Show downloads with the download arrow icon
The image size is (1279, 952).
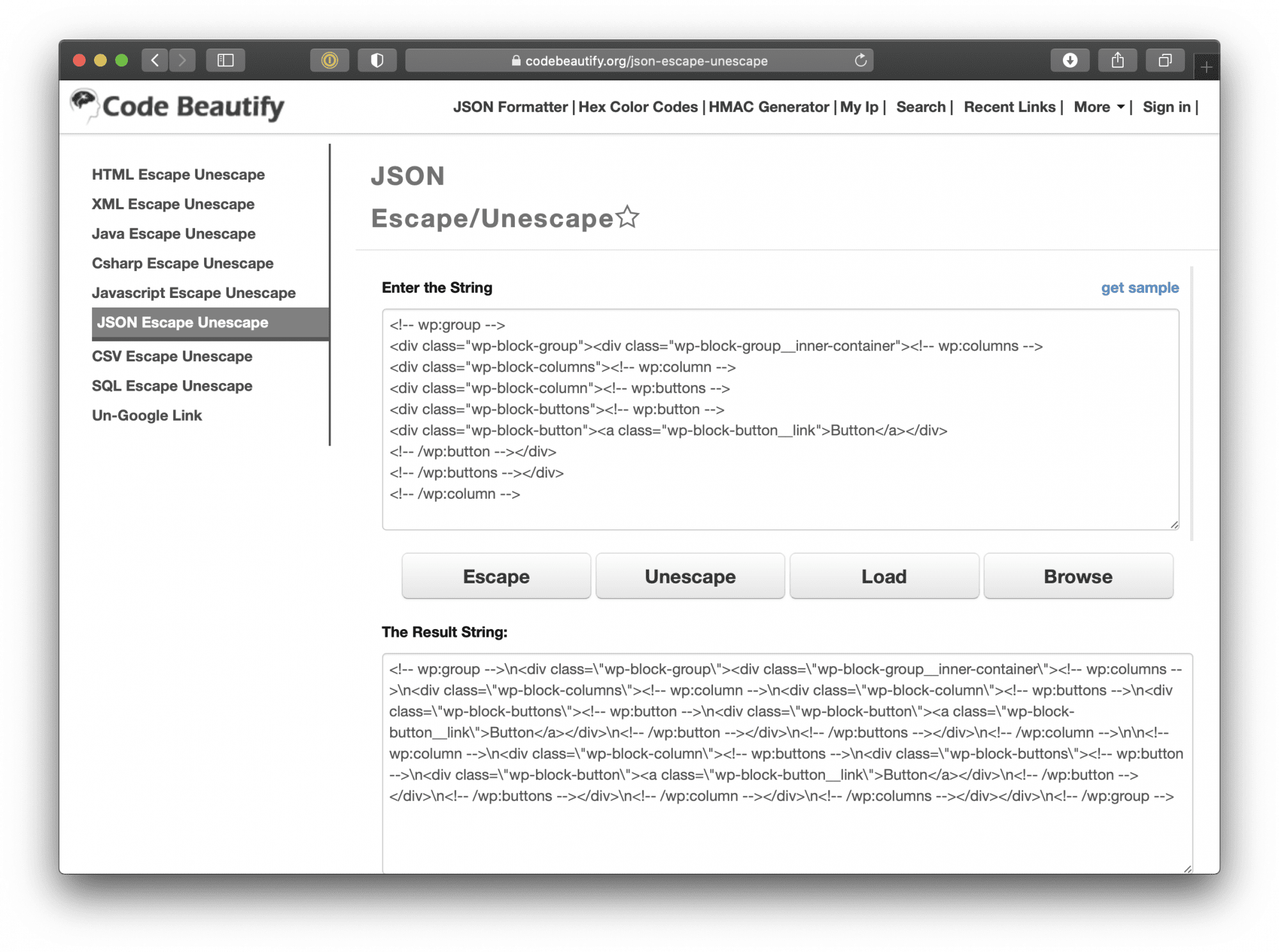click(x=1070, y=61)
